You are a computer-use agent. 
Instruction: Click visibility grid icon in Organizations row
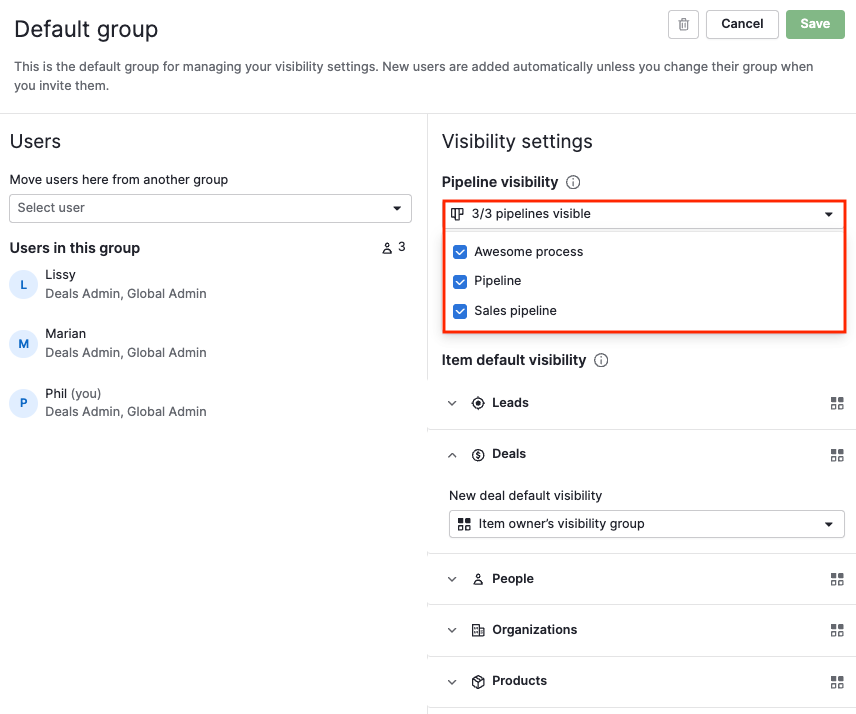(836, 630)
